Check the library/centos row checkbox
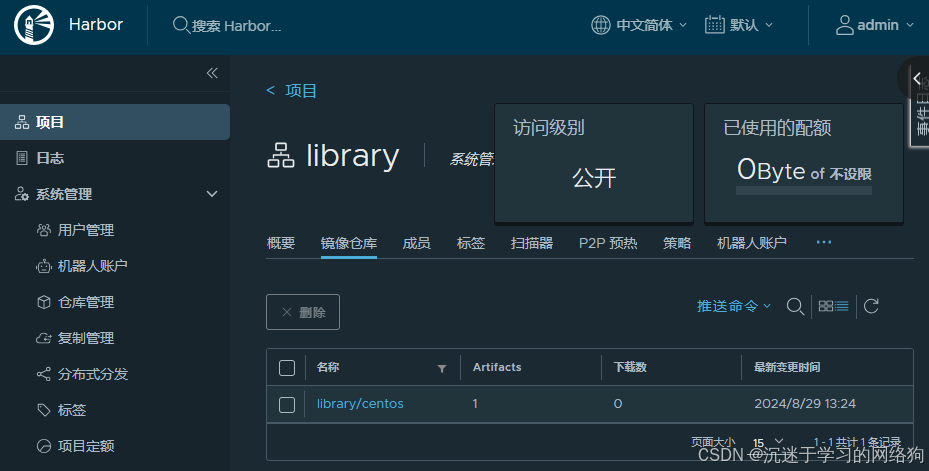929x471 pixels. [287, 405]
